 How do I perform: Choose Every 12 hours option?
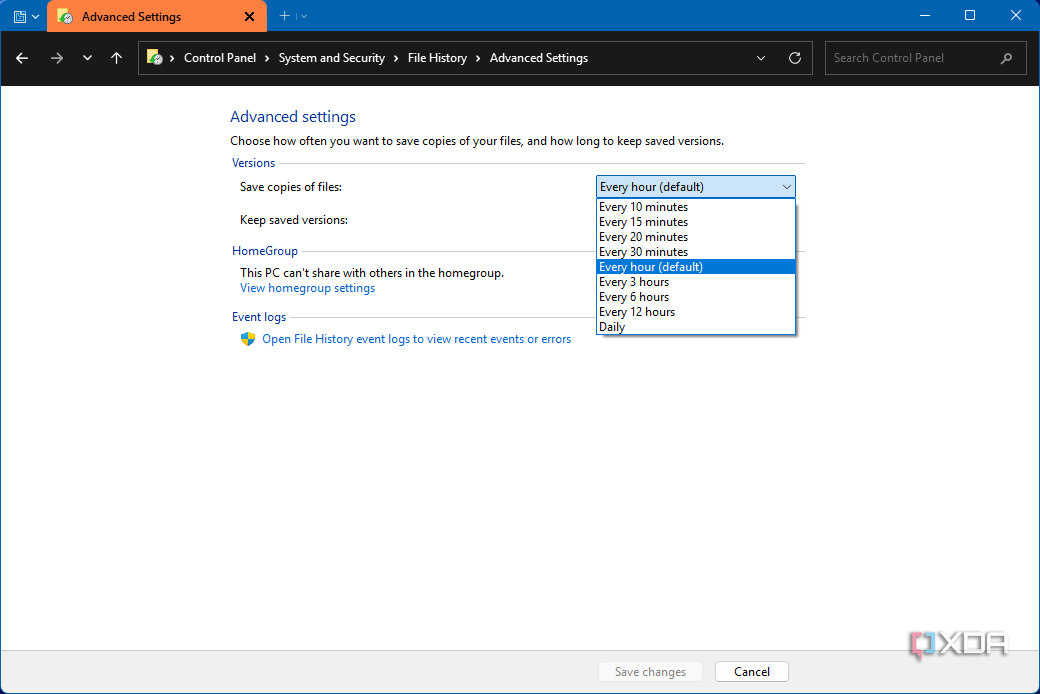[x=696, y=312]
